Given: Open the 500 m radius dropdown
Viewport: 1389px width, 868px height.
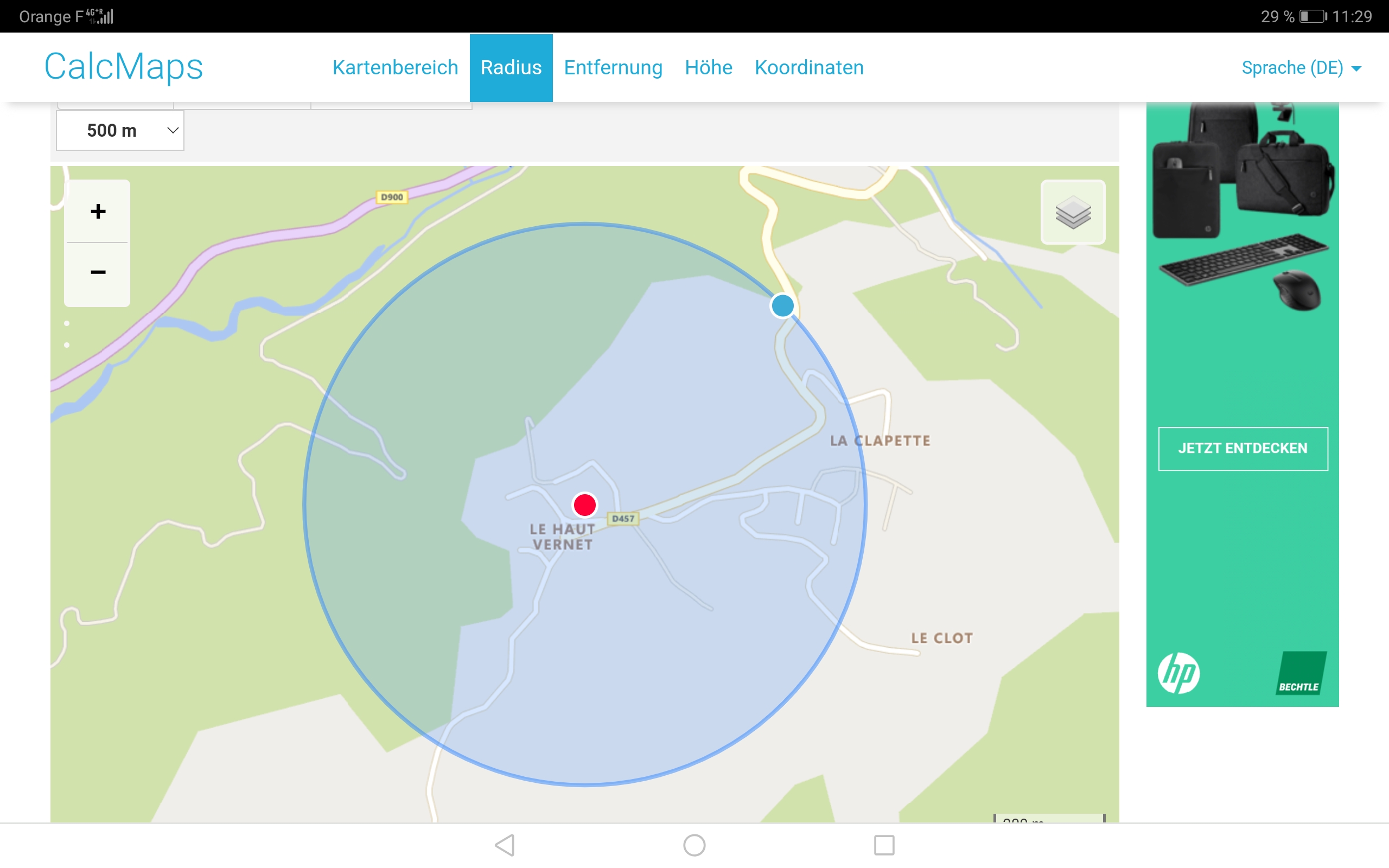Looking at the screenshot, I should click(120, 131).
